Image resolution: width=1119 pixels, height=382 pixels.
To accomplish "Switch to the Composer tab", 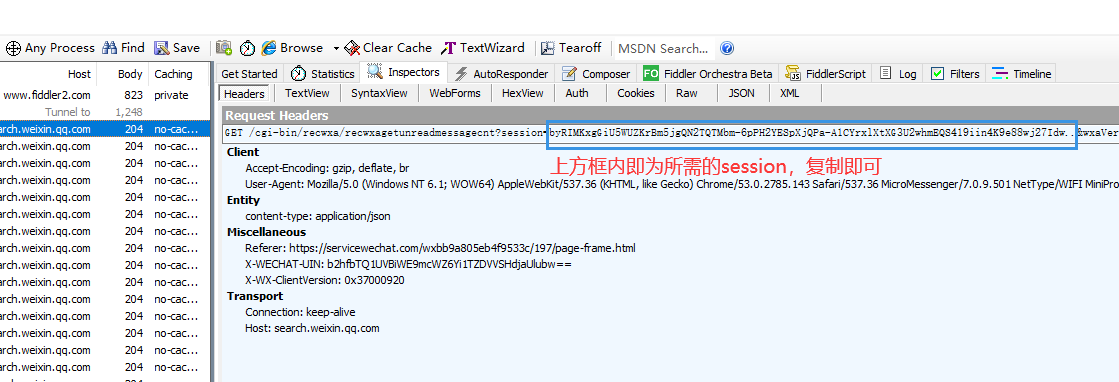I will point(596,74).
